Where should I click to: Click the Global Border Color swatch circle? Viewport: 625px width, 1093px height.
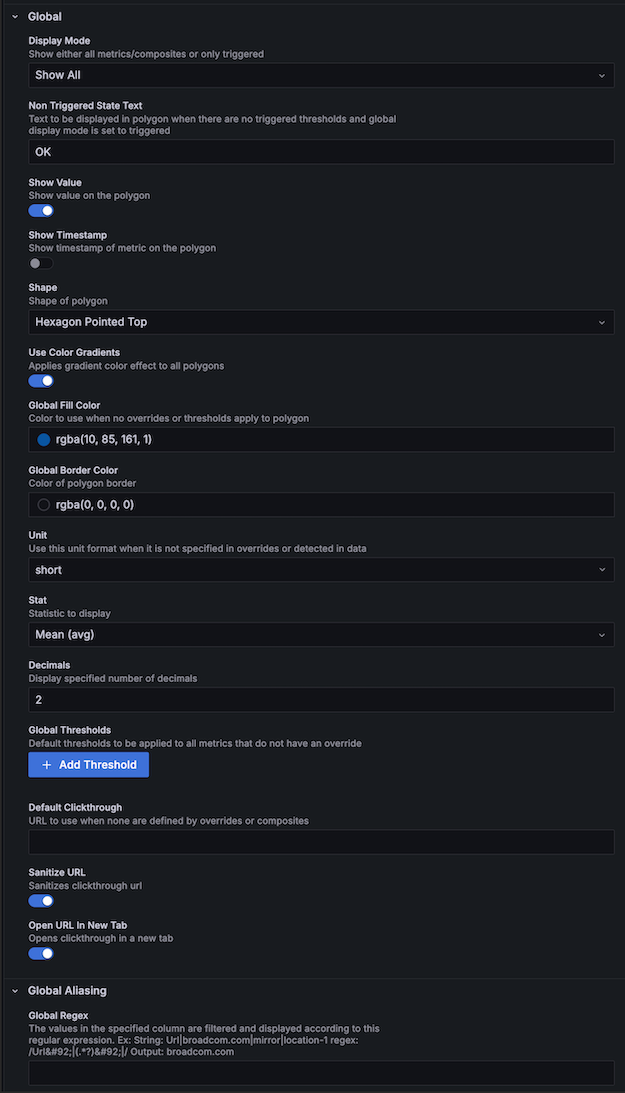tap(44, 505)
